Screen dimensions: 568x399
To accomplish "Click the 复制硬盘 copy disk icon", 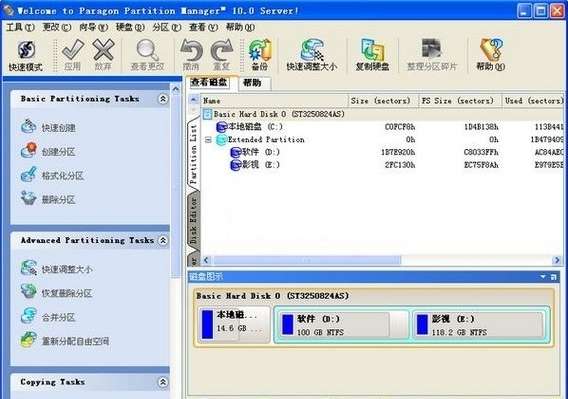I will coord(372,55).
